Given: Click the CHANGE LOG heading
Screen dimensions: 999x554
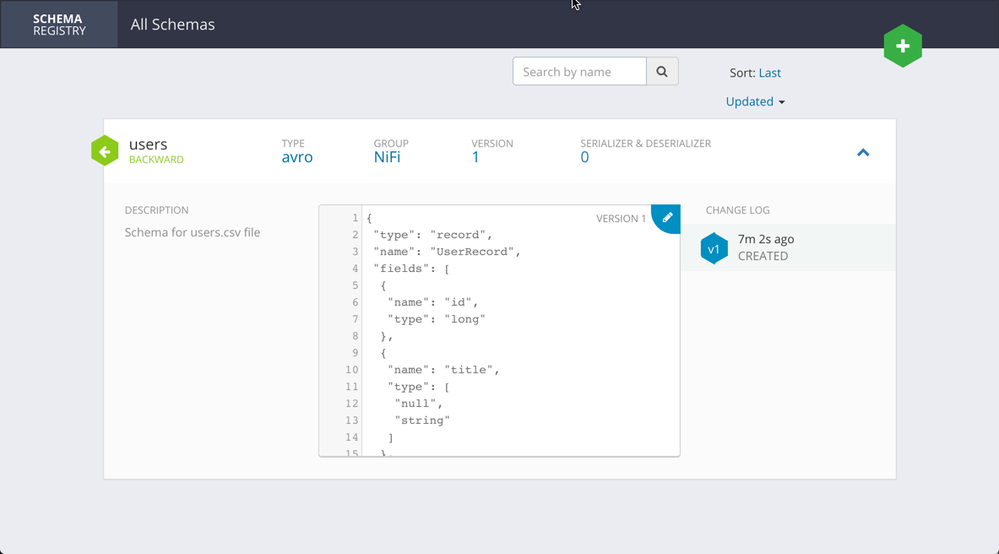Looking at the screenshot, I should click(737, 210).
